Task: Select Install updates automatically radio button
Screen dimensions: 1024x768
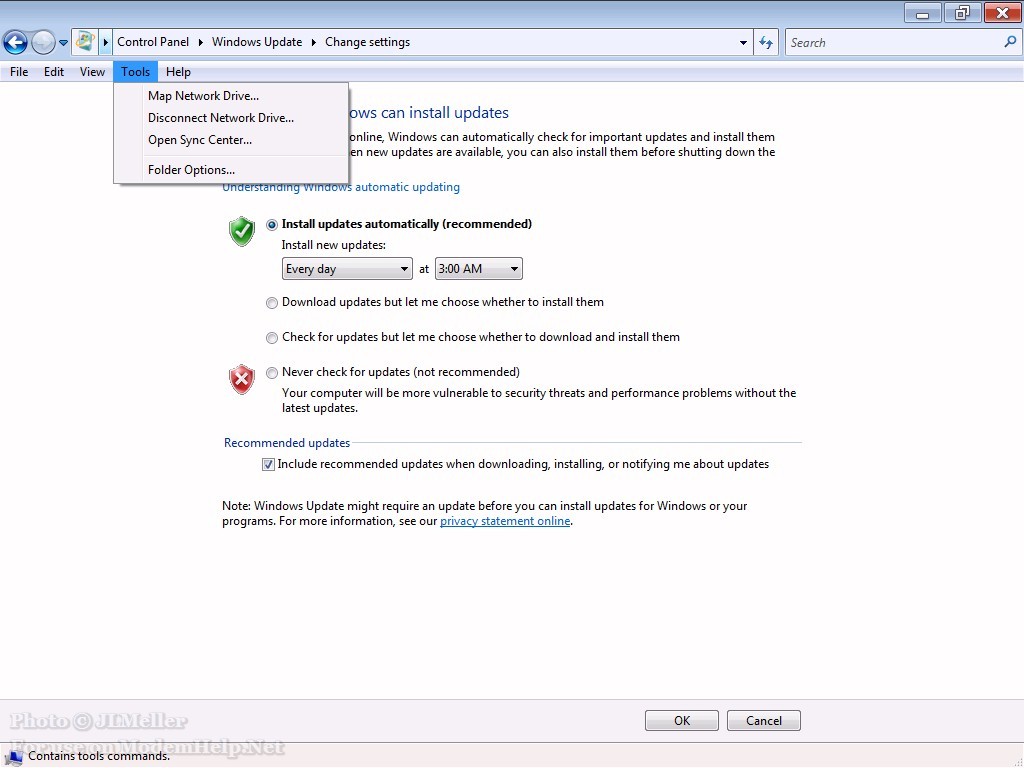Action: (x=272, y=225)
